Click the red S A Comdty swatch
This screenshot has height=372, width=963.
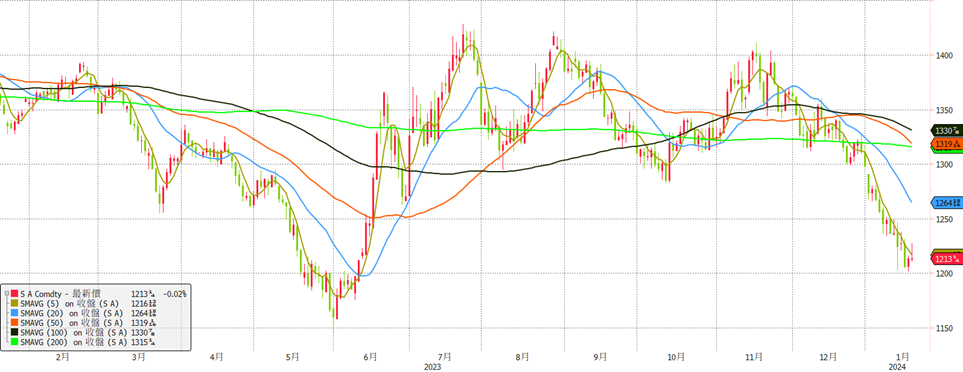coord(14,293)
